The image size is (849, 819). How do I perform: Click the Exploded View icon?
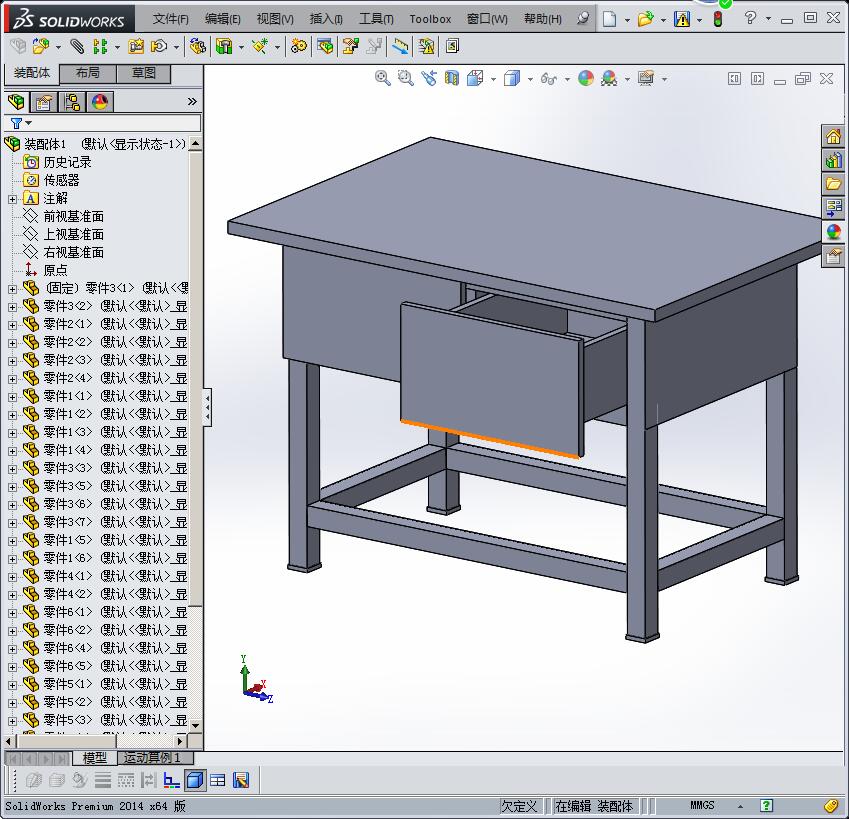click(x=350, y=47)
